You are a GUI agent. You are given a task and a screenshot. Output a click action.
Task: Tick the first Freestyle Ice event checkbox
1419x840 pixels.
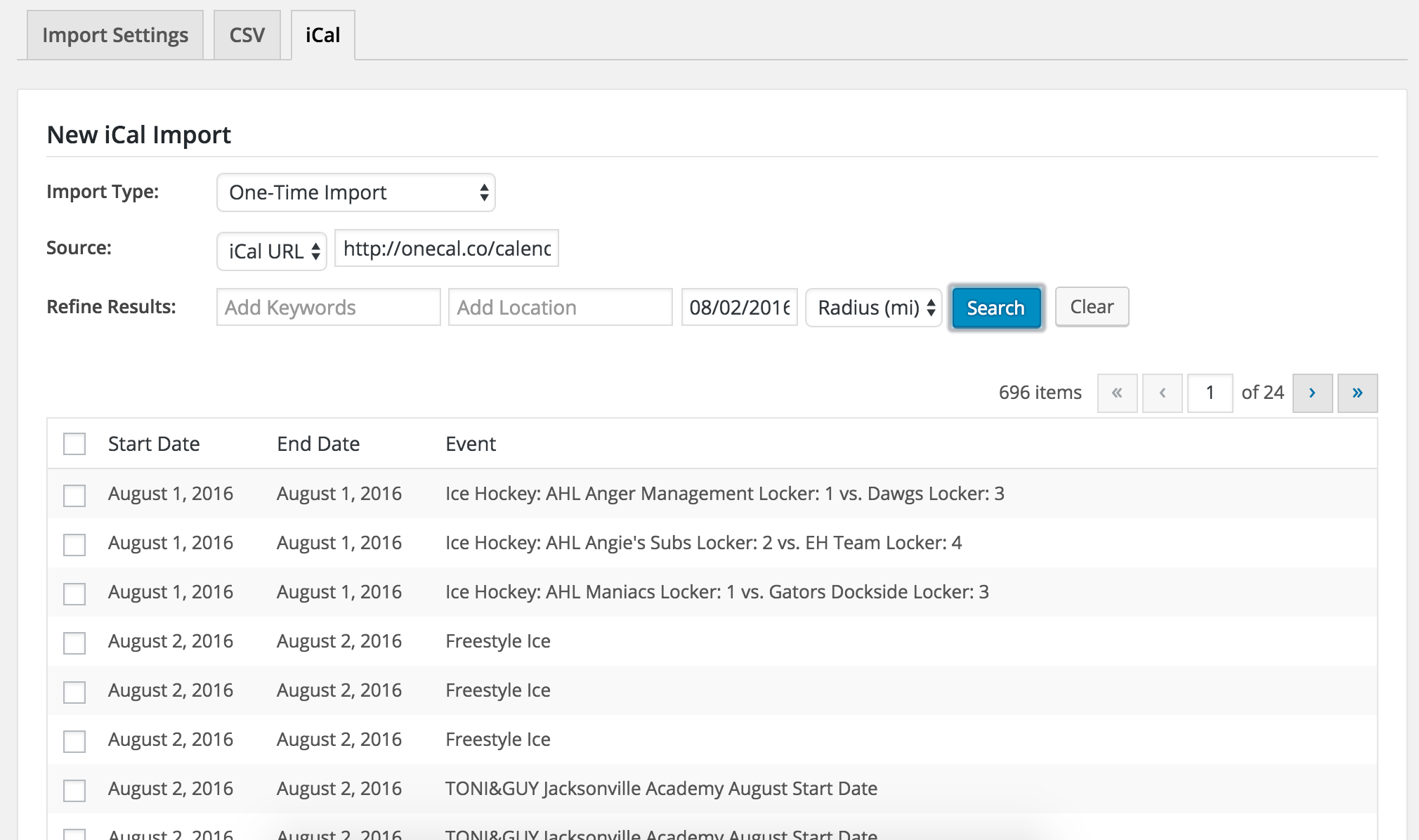click(74, 643)
